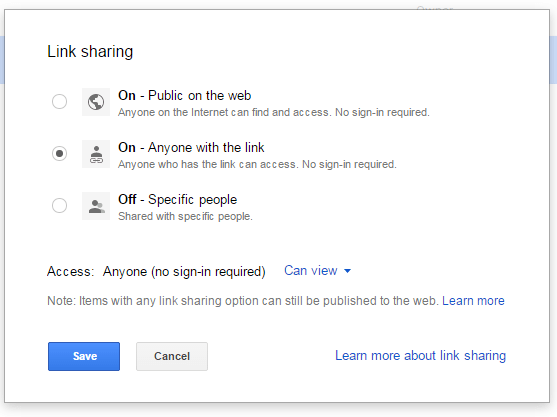Click the specific people group icon
The width and height of the screenshot is (557, 417).
click(x=96, y=206)
